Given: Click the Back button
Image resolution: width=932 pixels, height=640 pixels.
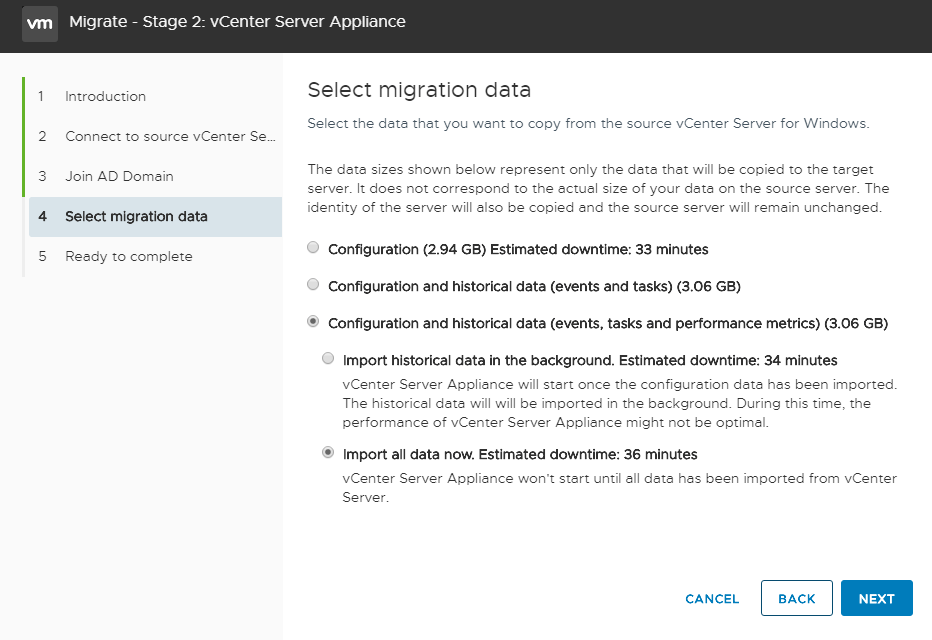Looking at the screenshot, I should coord(796,598).
